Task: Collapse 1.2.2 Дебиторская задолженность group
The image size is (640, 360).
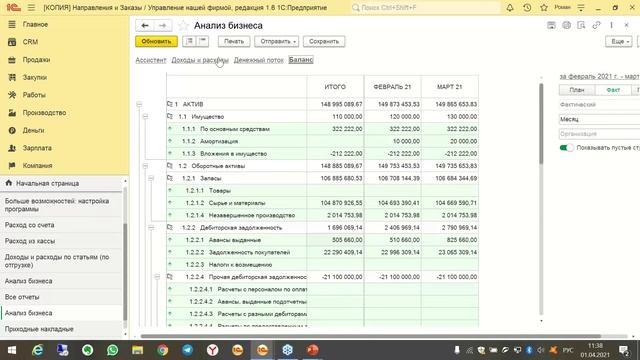Action: point(151,228)
